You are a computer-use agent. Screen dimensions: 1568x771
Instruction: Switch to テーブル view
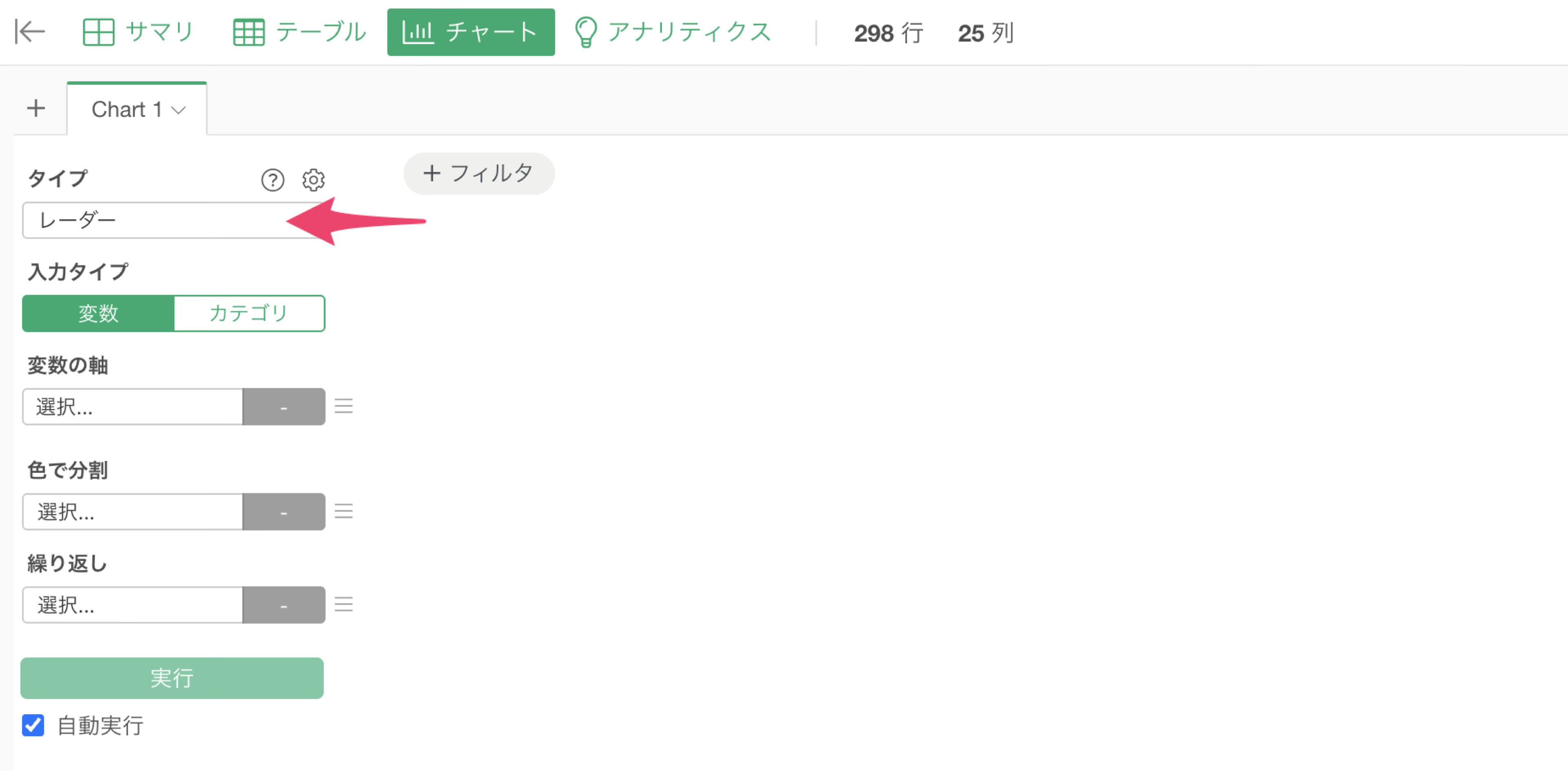(300, 32)
